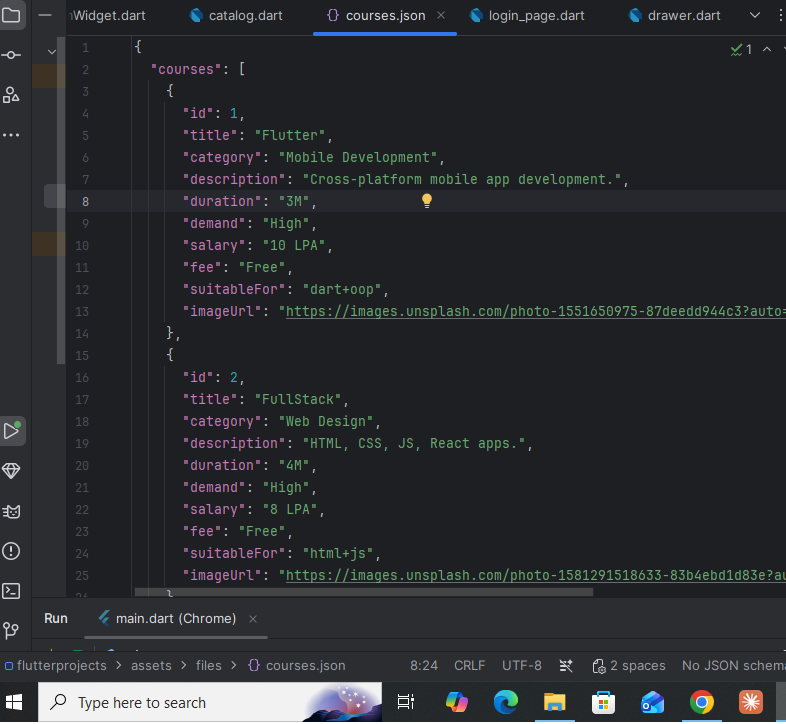Open the FullStack course imageUrl link
This screenshot has width=786, height=724.
(535, 575)
